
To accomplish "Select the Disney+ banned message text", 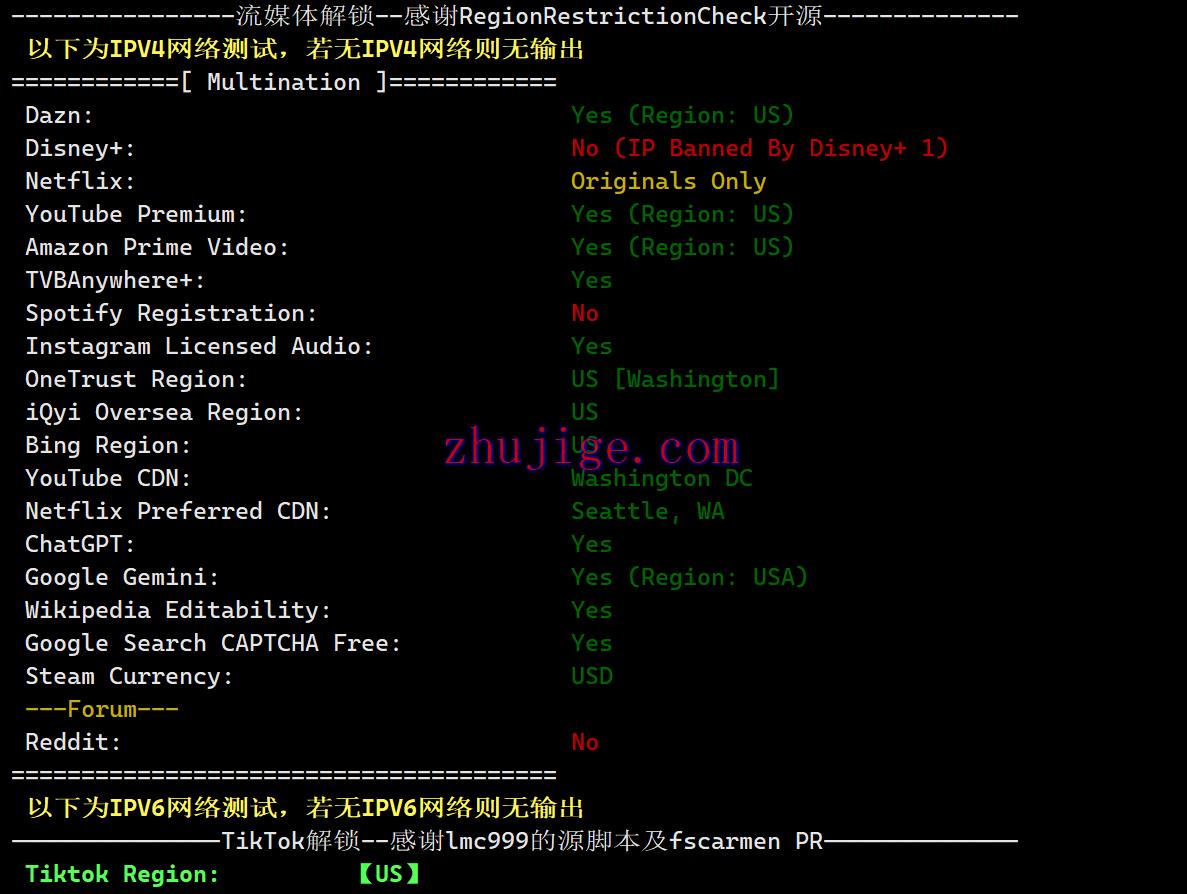I will 759,148.
